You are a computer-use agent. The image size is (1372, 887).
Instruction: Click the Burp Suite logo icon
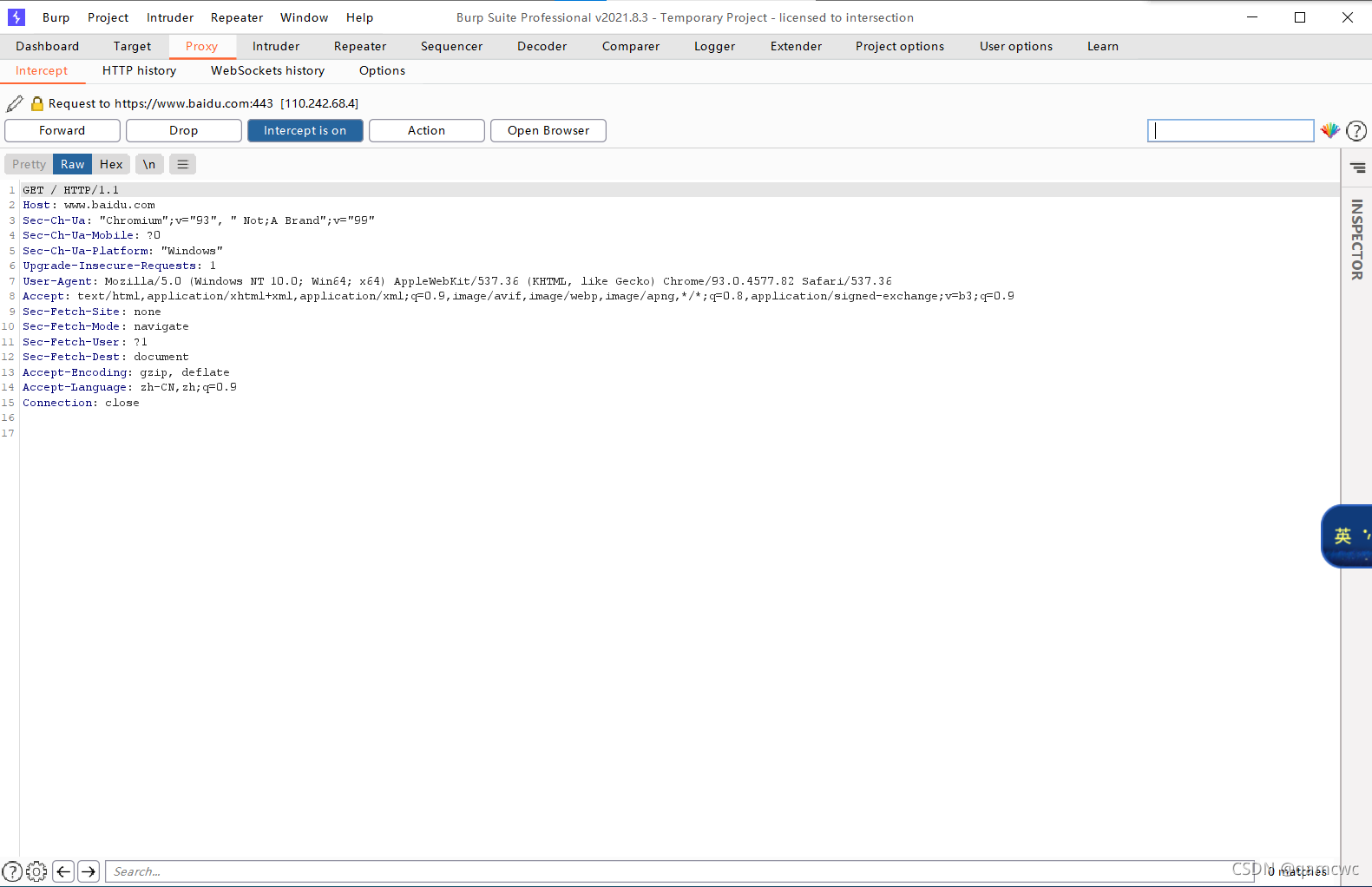click(x=16, y=17)
